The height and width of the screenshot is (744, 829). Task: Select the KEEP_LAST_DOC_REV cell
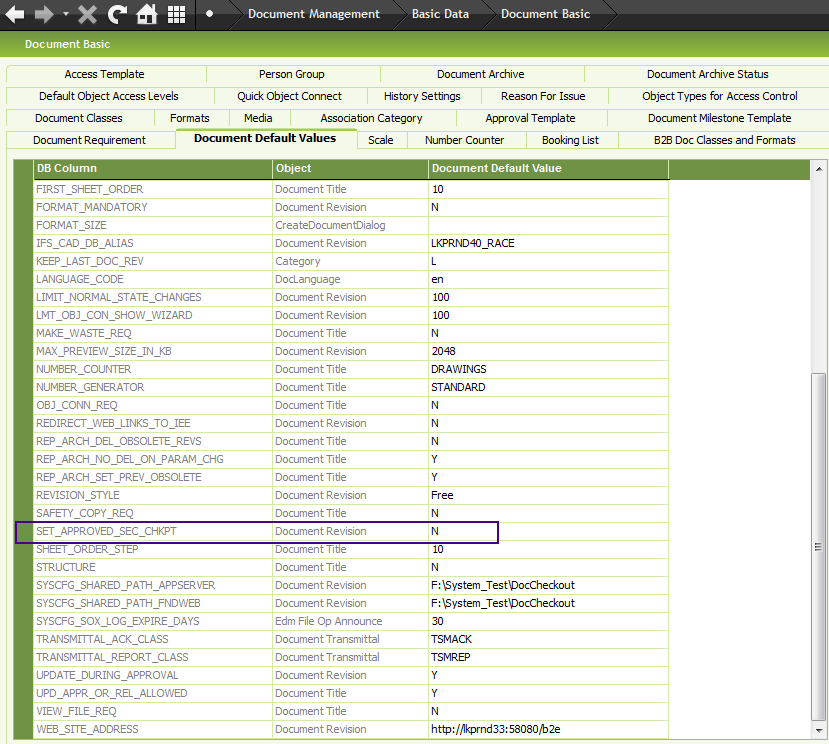tap(153, 261)
